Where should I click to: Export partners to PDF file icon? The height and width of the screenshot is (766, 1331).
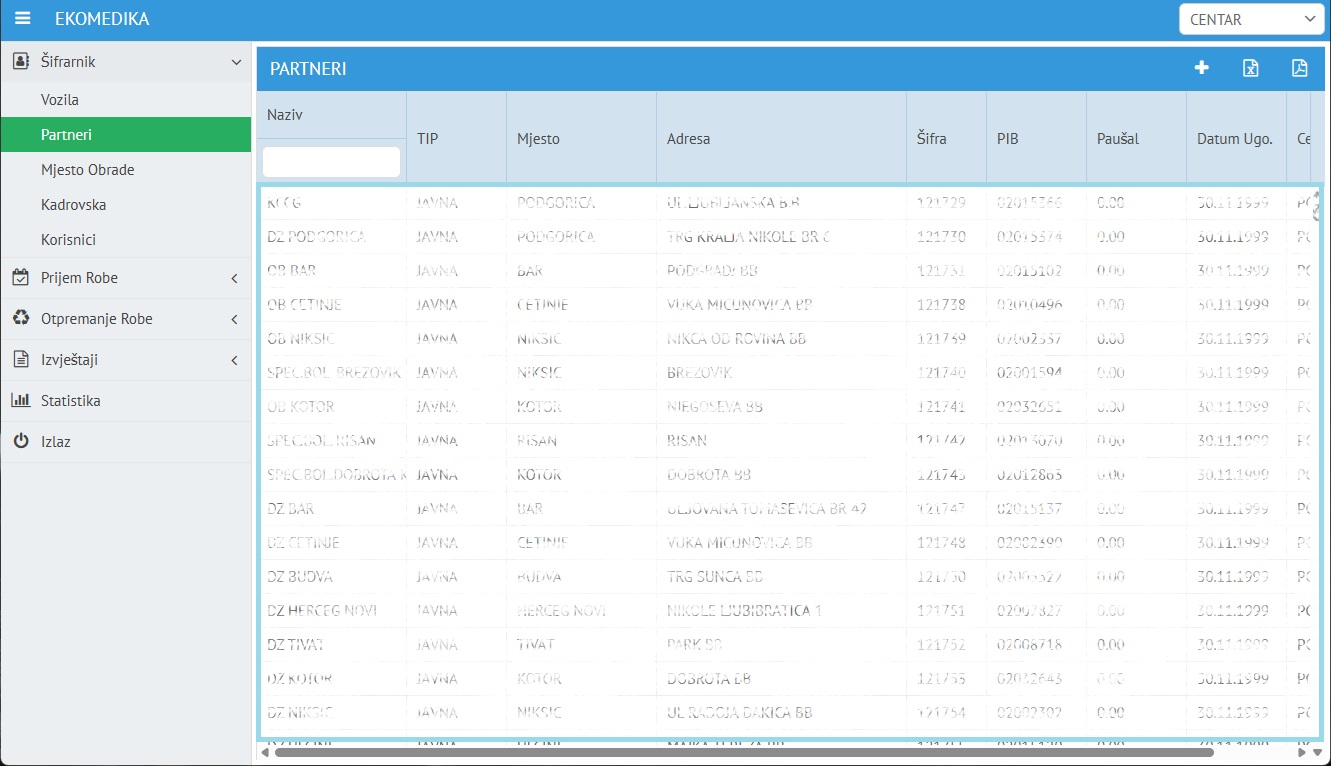1299,68
